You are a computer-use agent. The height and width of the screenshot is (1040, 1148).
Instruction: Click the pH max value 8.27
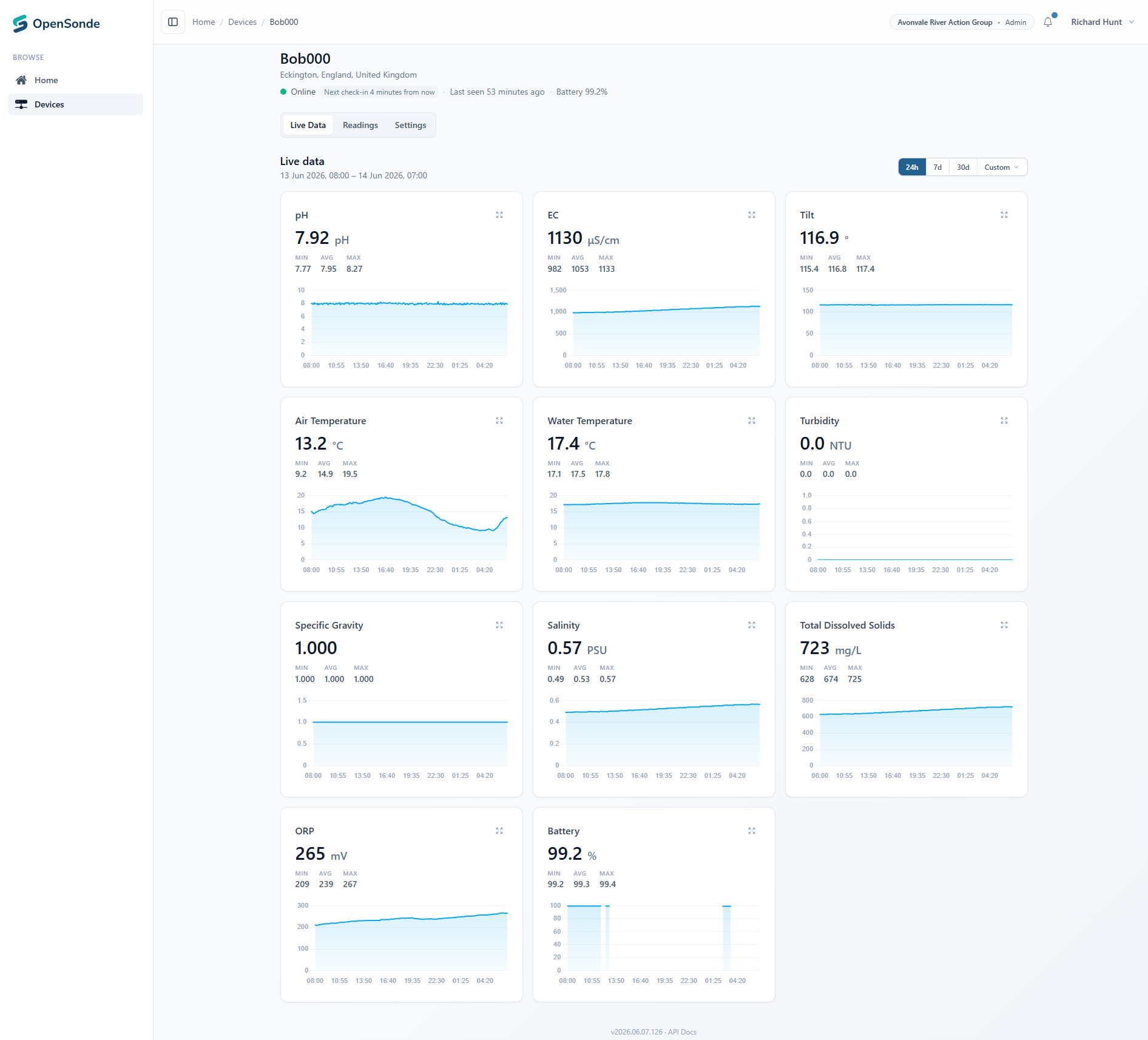pyautogui.click(x=354, y=269)
